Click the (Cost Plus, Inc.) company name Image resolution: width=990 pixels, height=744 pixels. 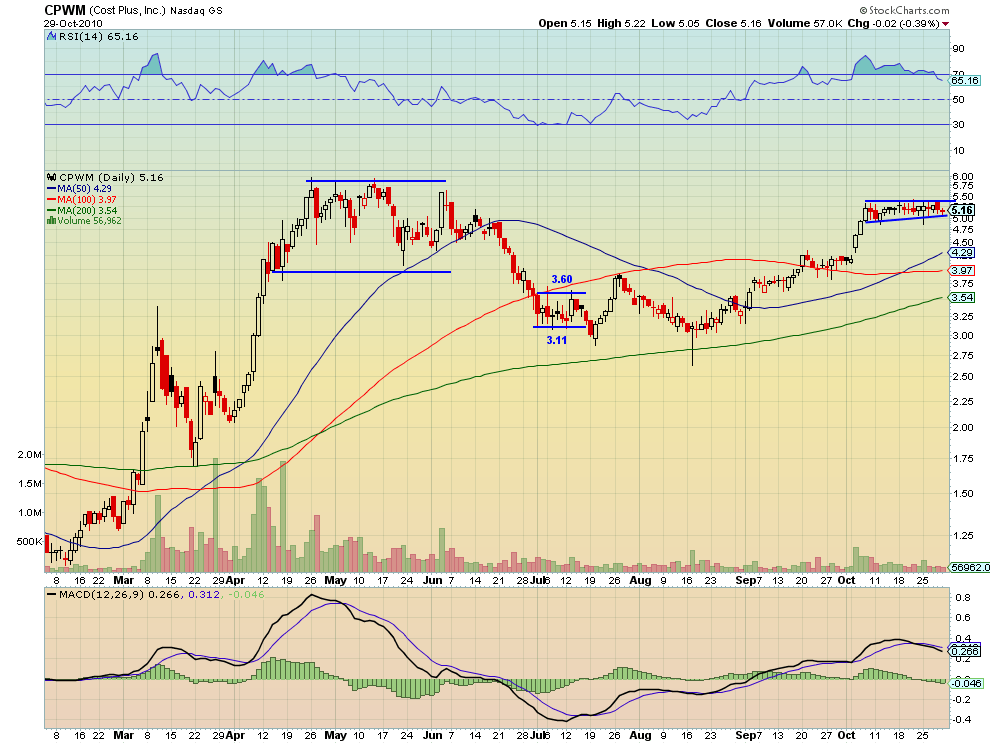point(128,11)
